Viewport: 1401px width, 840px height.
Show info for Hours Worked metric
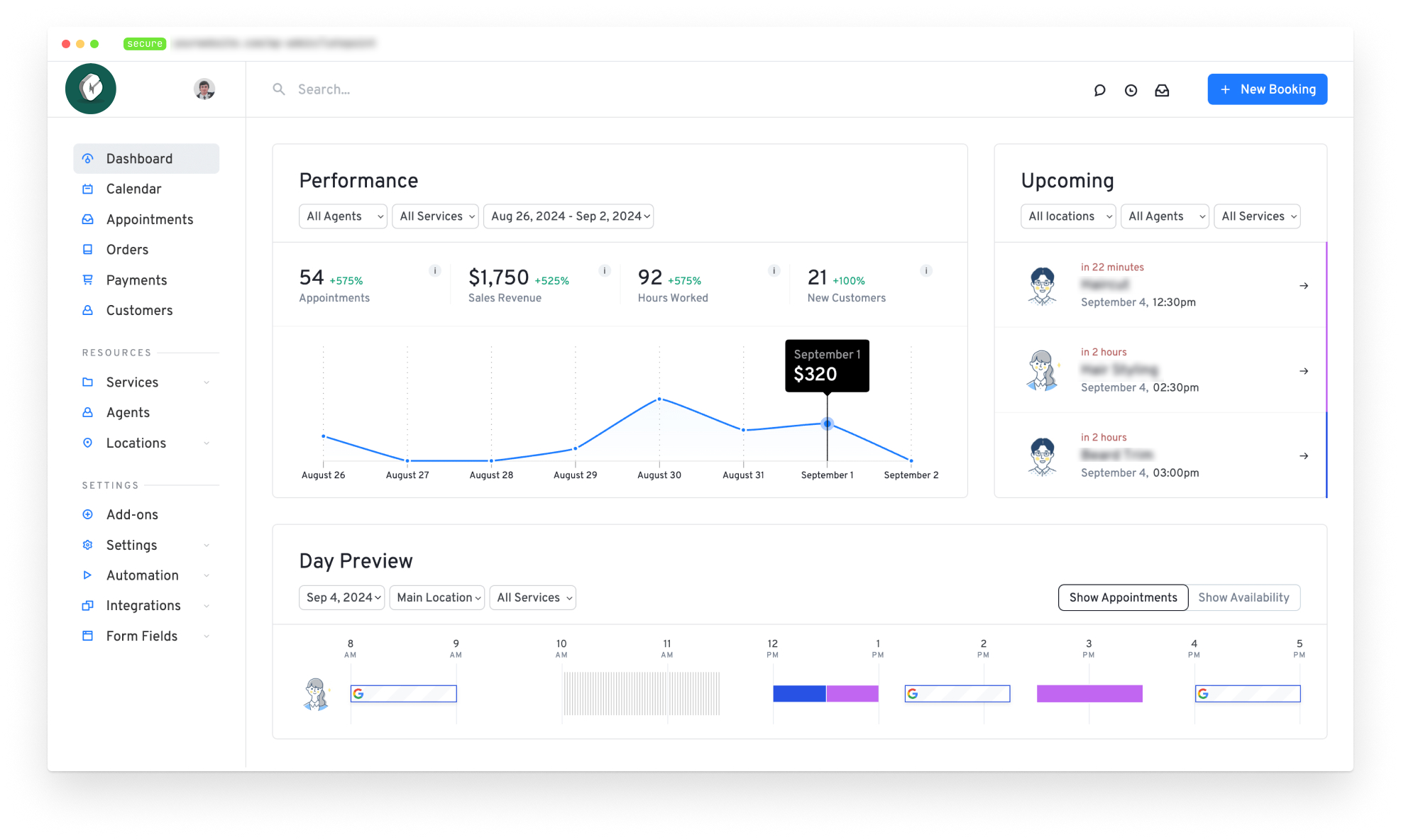click(774, 270)
